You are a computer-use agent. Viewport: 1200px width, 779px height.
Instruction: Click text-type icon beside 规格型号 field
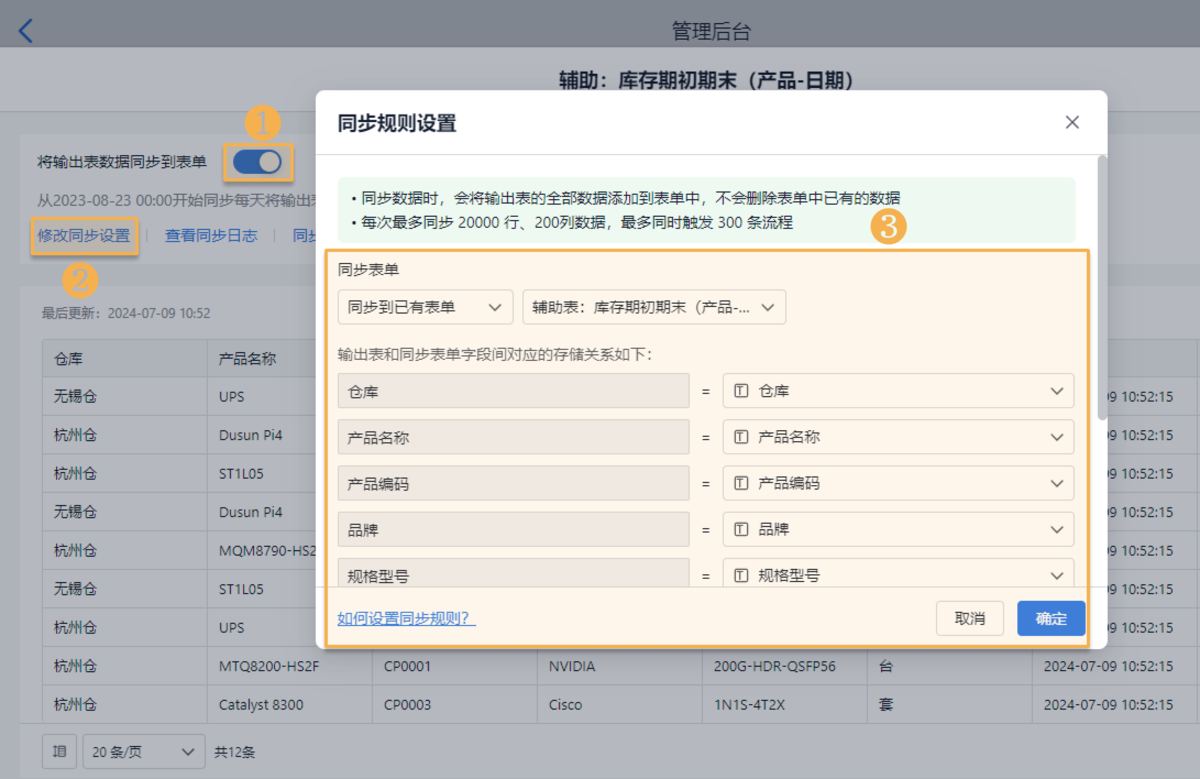point(741,575)
